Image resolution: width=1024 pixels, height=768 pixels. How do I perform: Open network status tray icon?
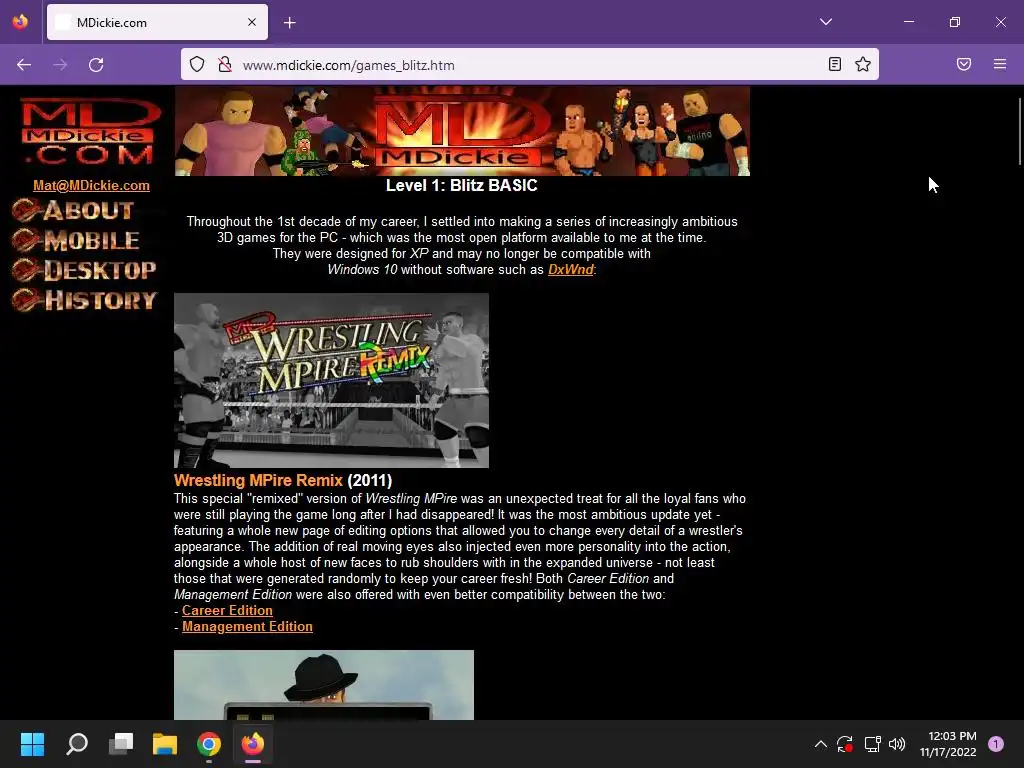tap(872, 744)
